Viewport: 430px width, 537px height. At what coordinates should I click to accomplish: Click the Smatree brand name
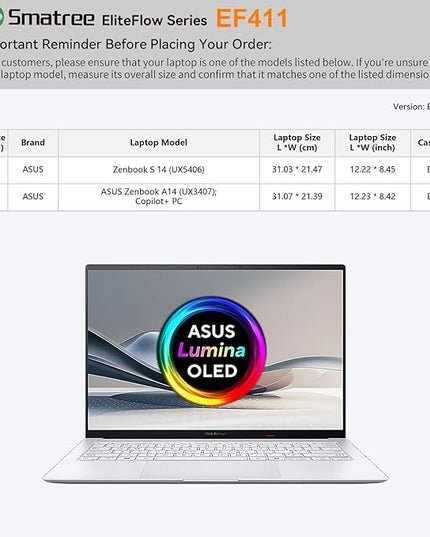click(51, 18)
